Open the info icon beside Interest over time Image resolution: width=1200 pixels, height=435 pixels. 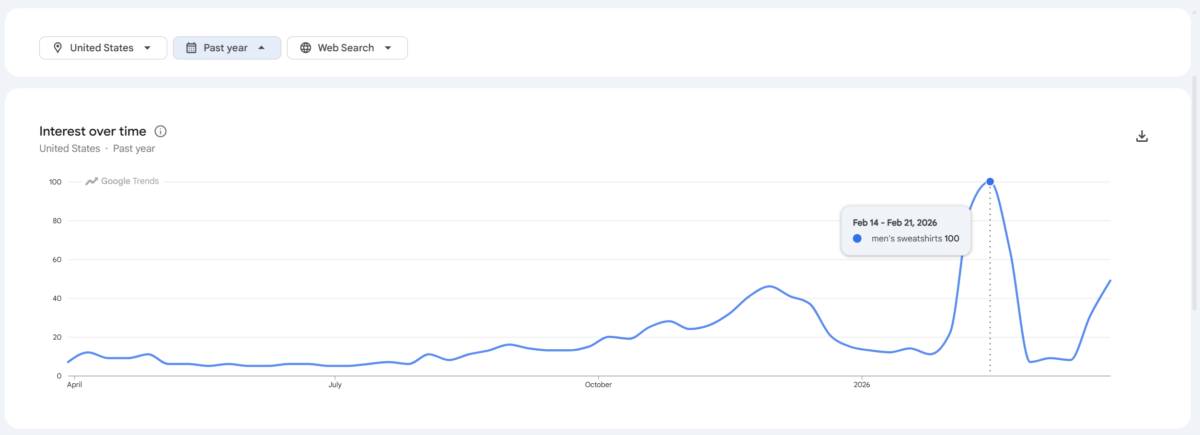click(x=161, y=131)
